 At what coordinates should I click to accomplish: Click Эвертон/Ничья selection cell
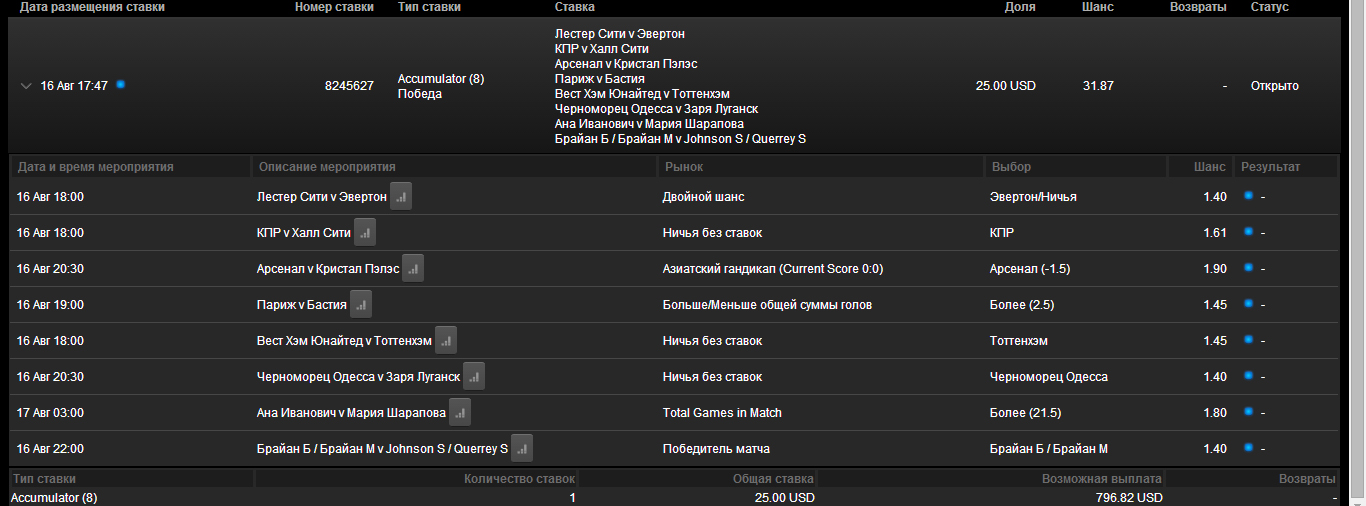(x=1033, y=197)
